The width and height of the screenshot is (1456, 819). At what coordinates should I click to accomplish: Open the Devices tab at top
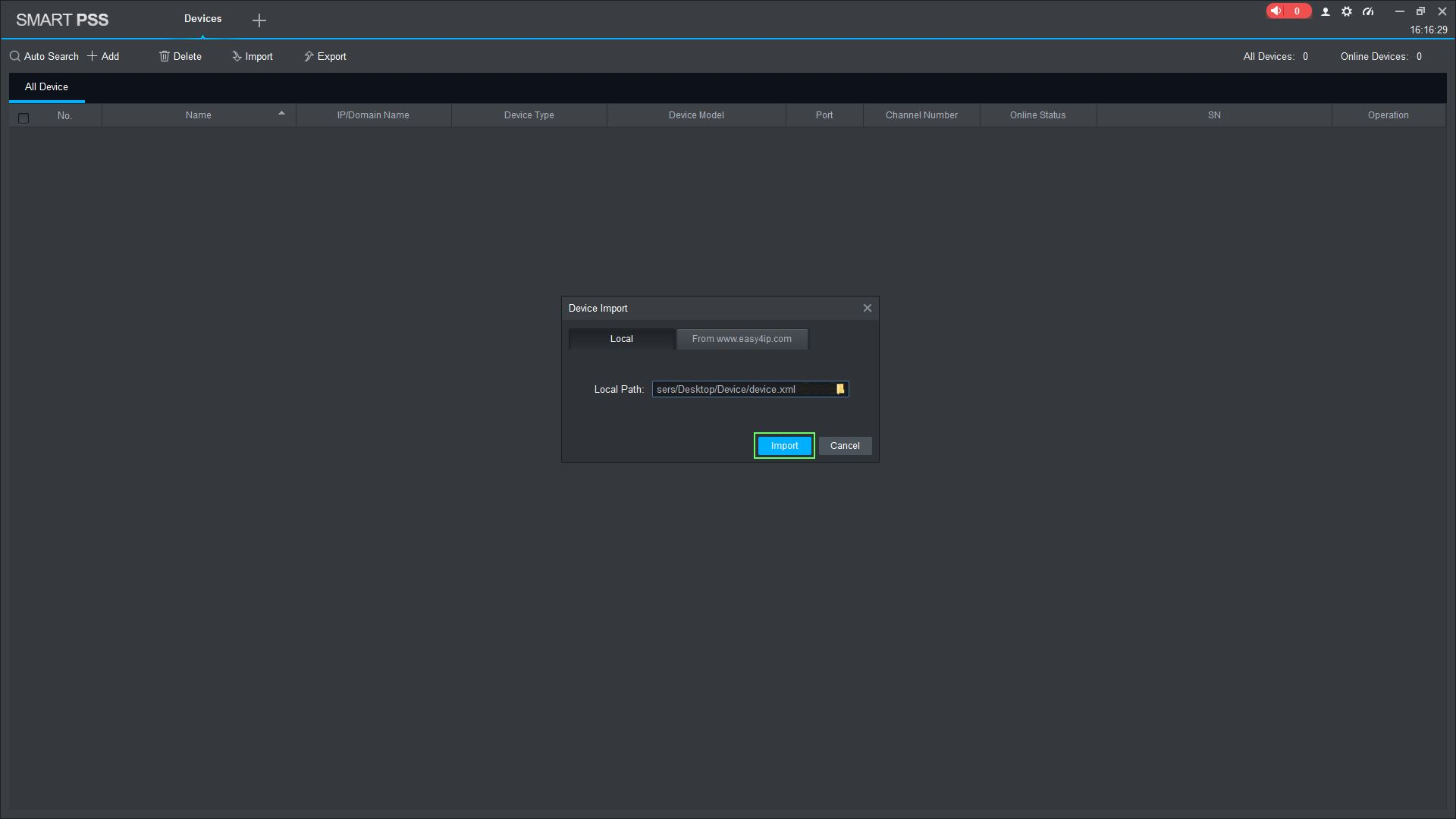click(x=202, y=18)
